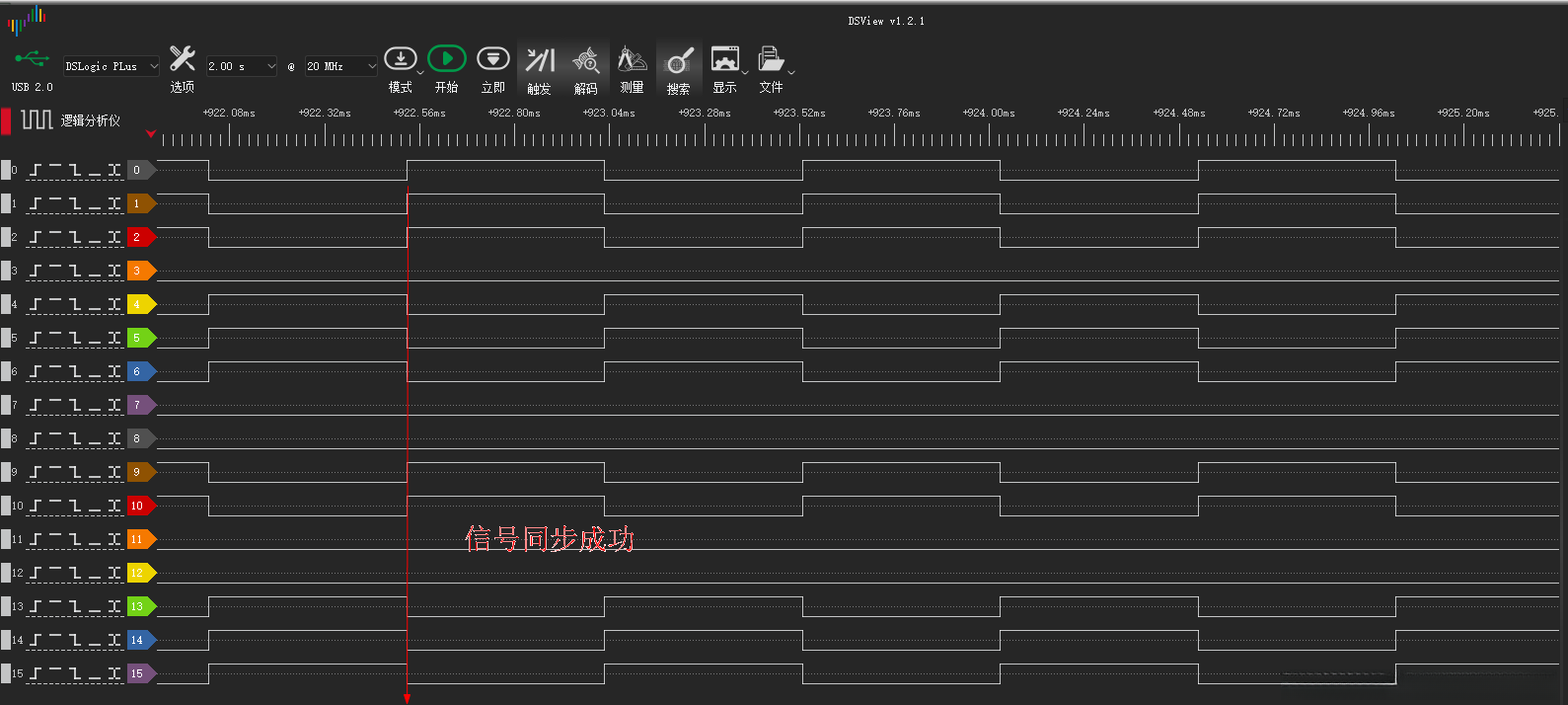
Task: Set falling edge trigger on channel 1
Action: click(75, 203)
